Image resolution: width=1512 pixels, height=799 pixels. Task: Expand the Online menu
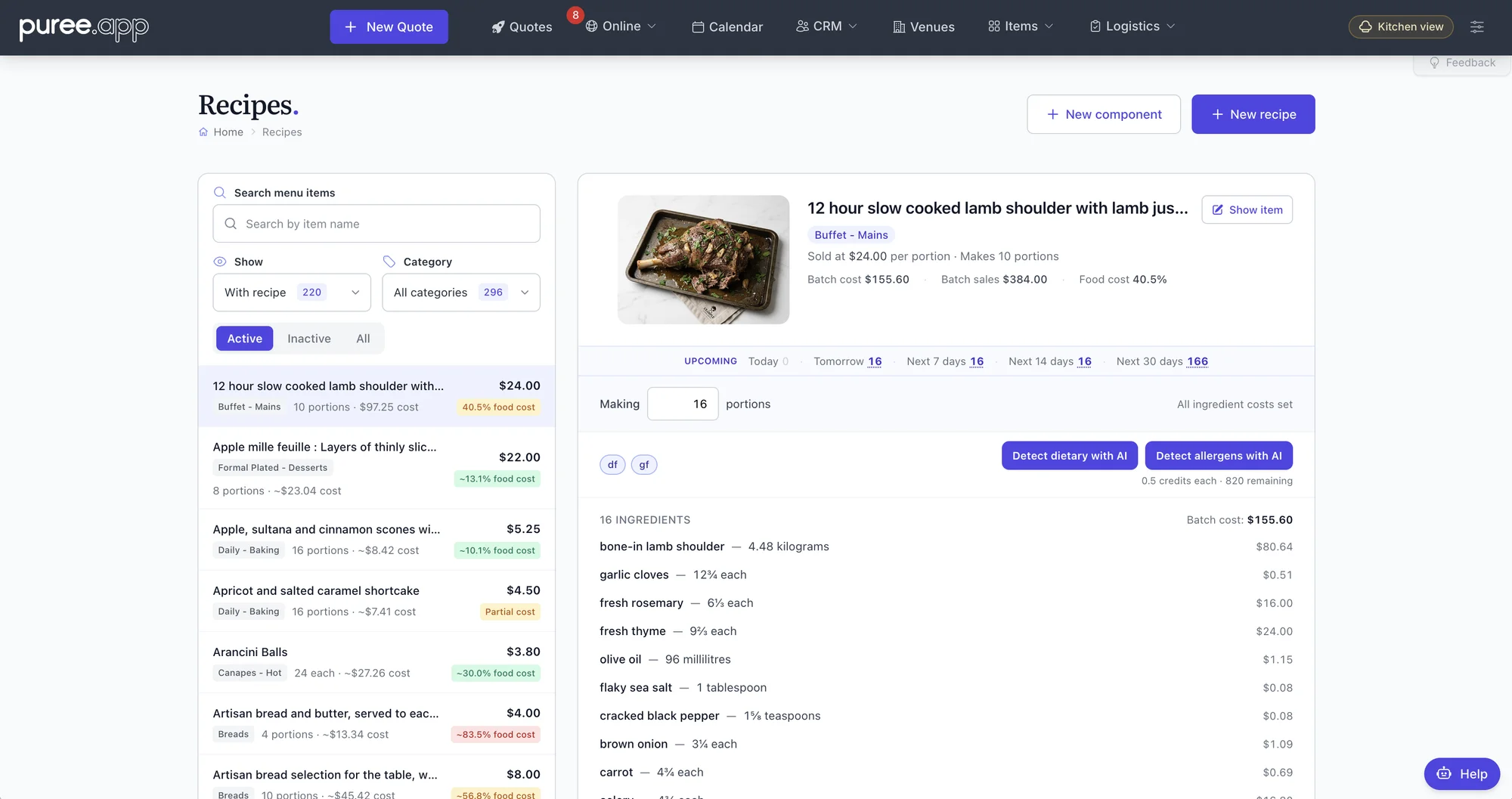pyautogui.click(x=621, y=26)
